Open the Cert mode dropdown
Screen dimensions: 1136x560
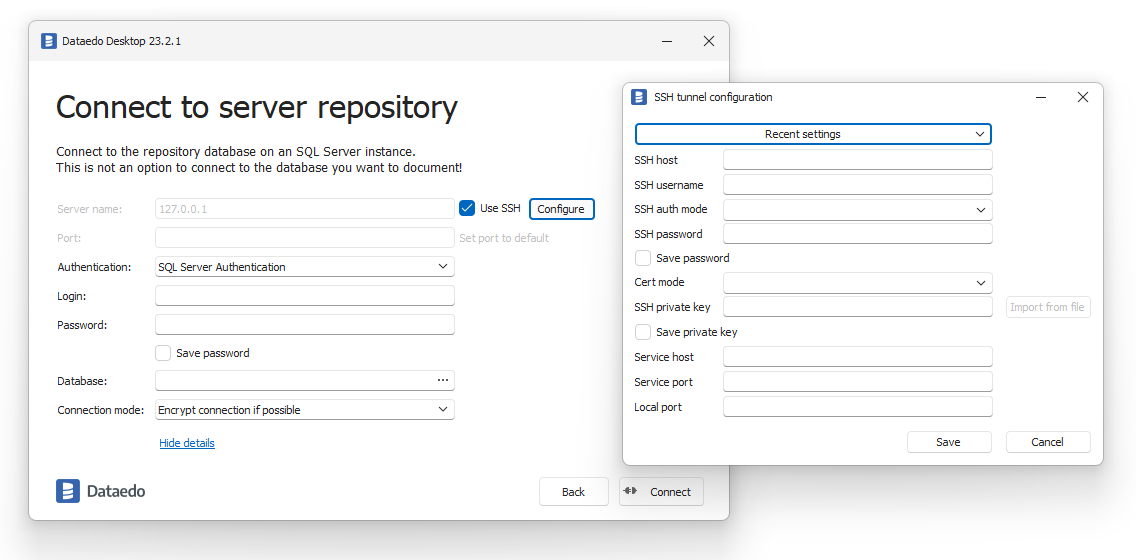858,283
